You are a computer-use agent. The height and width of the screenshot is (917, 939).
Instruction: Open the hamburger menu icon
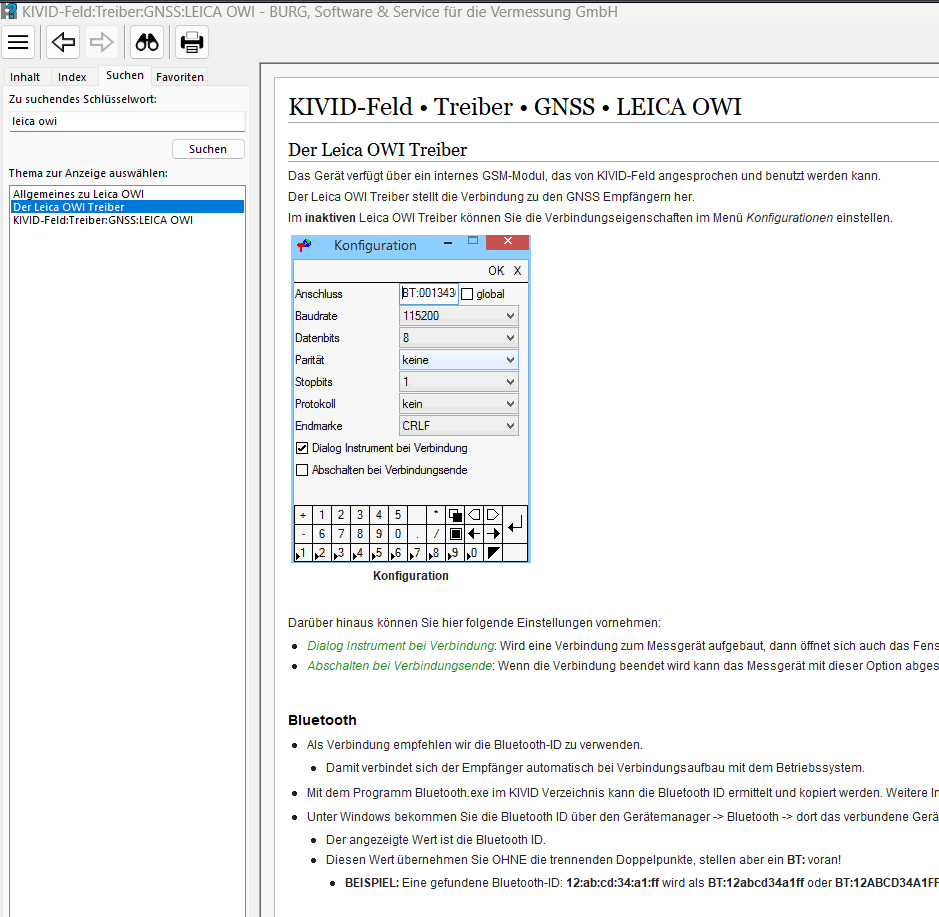click(18, 42)
